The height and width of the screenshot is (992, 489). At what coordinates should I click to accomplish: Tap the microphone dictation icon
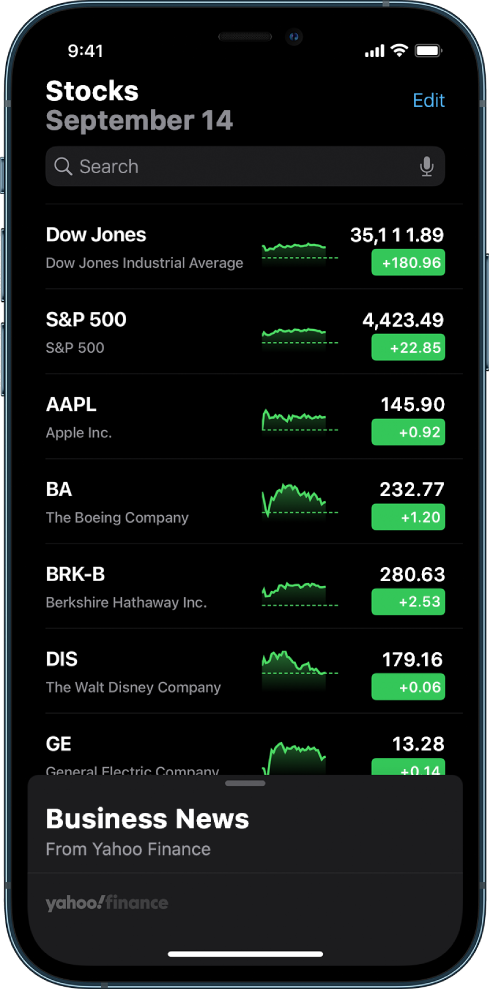(427, 166)
